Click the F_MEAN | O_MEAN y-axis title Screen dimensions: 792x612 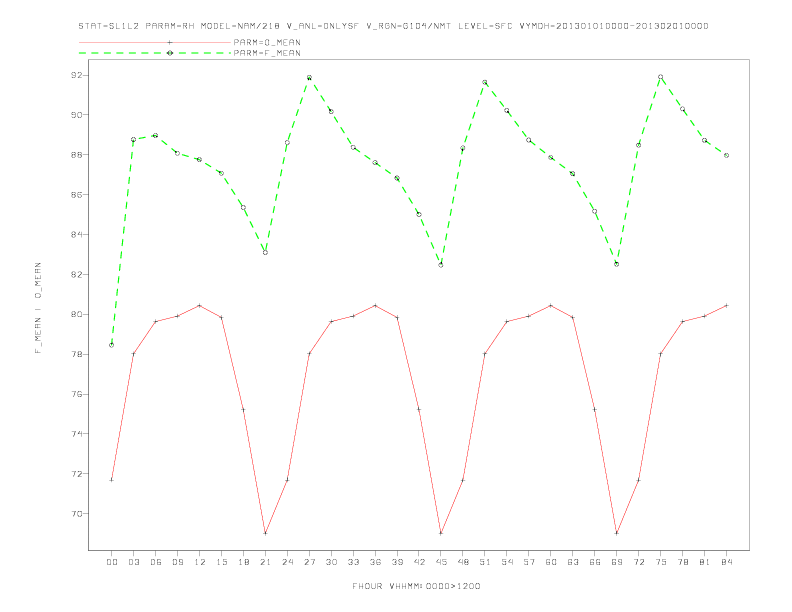click(38, 308)
